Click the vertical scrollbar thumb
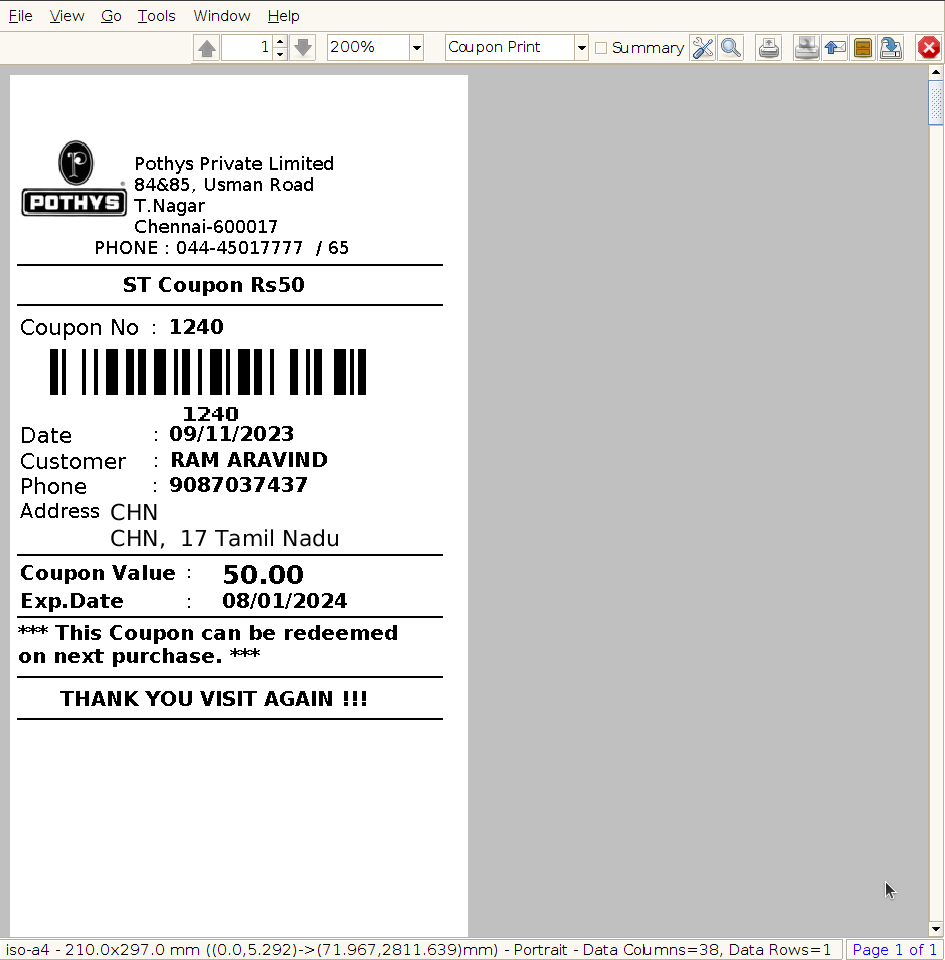The height and width of the screenshot is (960, 945). coord(936,102)
